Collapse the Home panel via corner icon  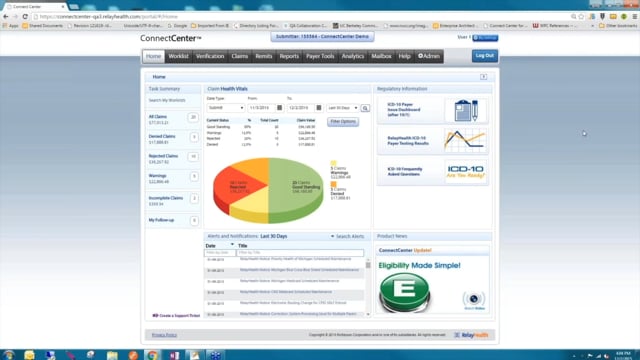coord(483,77)
